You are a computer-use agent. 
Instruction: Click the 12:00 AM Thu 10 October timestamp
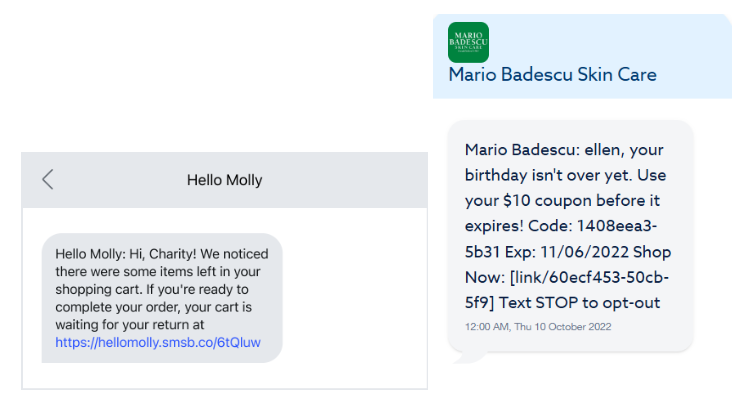tap(538, 327)
